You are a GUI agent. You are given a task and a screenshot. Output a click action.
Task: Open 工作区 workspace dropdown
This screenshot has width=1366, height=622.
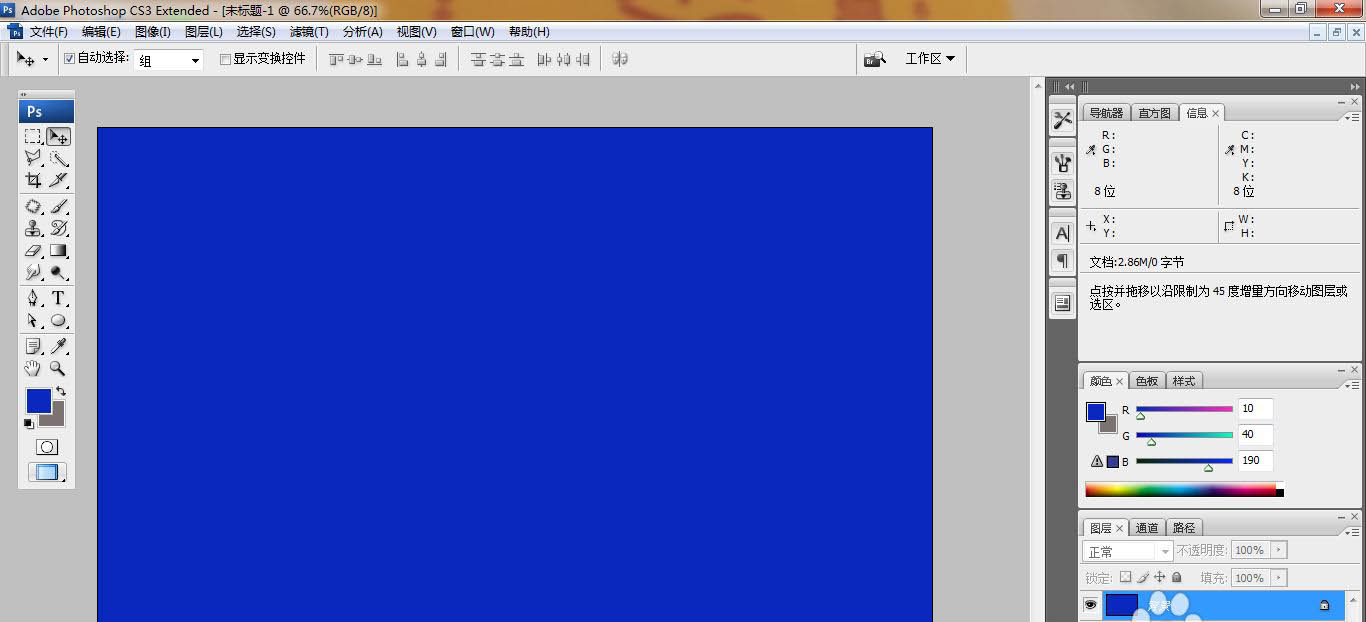point(930,59)
